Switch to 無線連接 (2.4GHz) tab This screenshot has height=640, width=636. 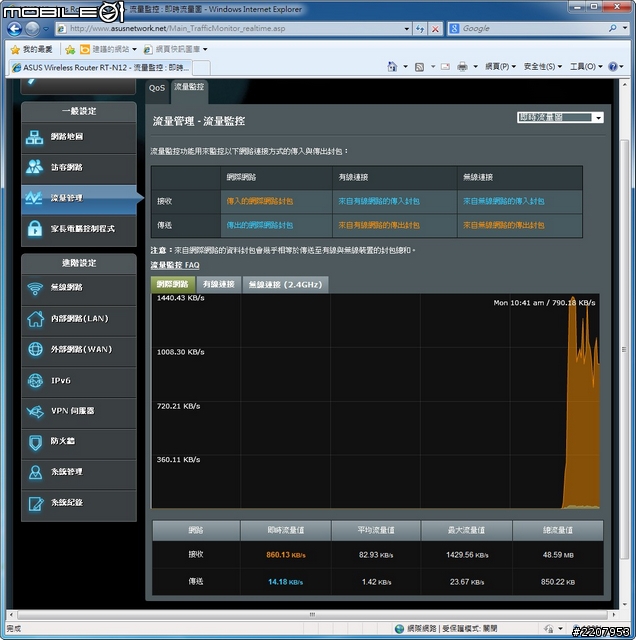[x=285, y=285]
